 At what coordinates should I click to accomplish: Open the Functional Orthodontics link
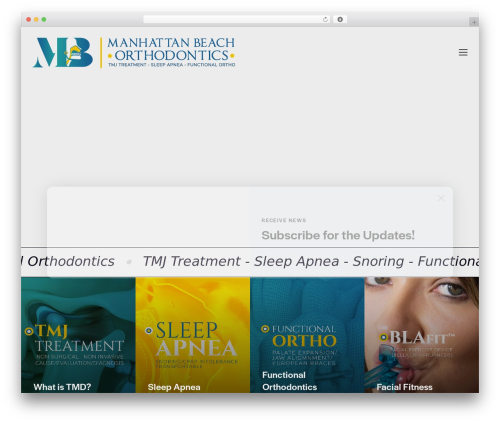pos(289,381)
